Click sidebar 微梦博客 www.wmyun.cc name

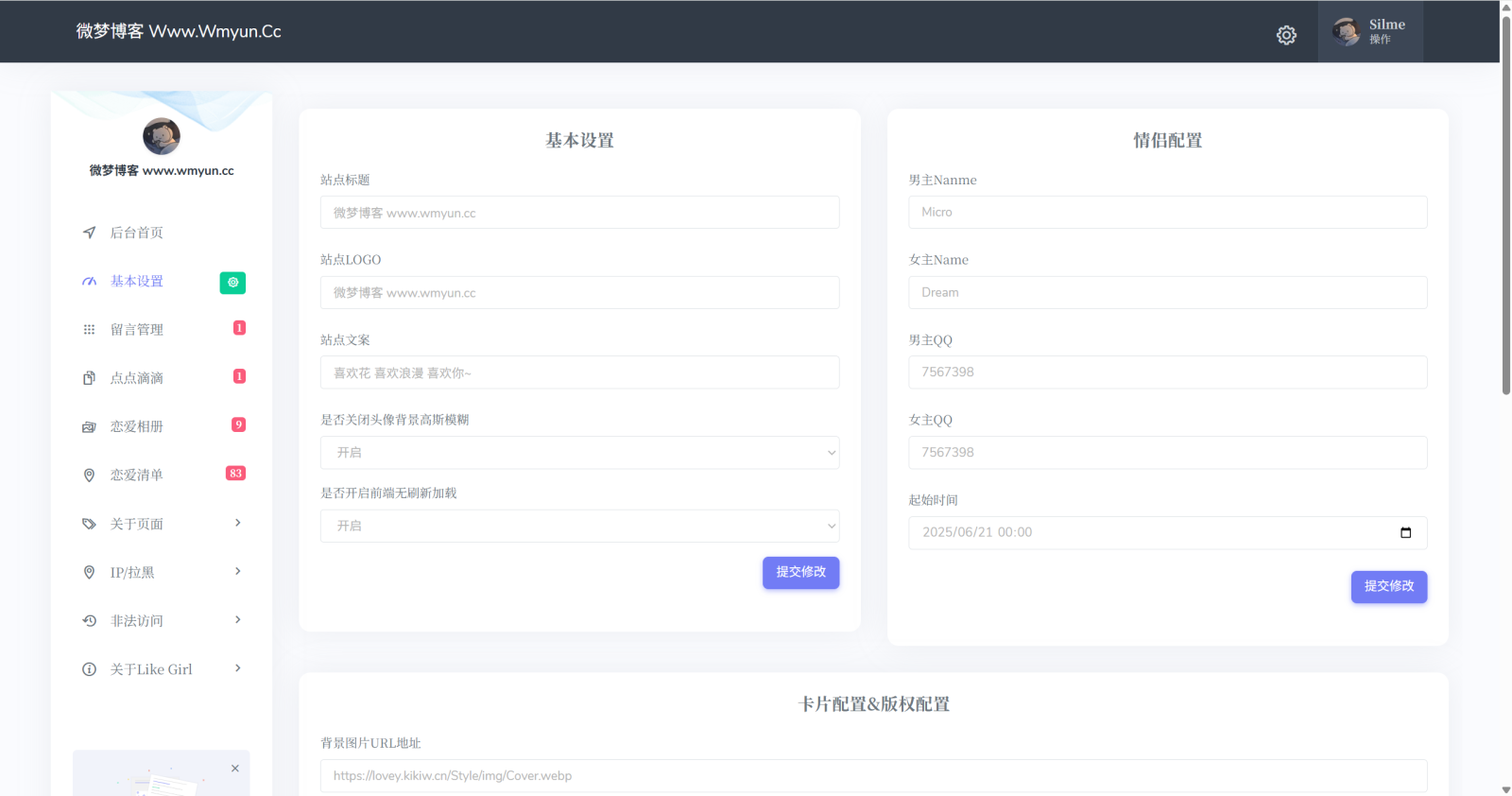click(x=162, y=171)
